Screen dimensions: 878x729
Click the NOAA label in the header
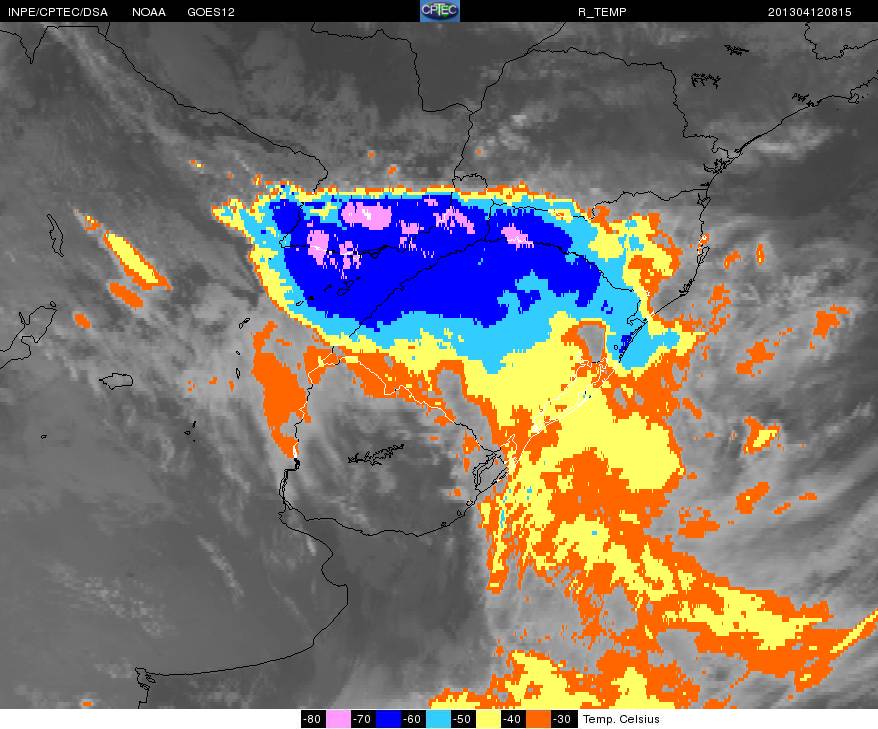(x=149, y=12)
